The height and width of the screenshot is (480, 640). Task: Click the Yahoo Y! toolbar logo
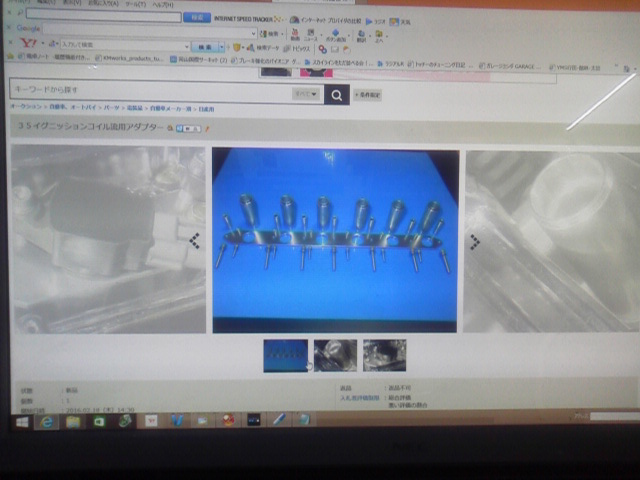click(x=28, y=43)
